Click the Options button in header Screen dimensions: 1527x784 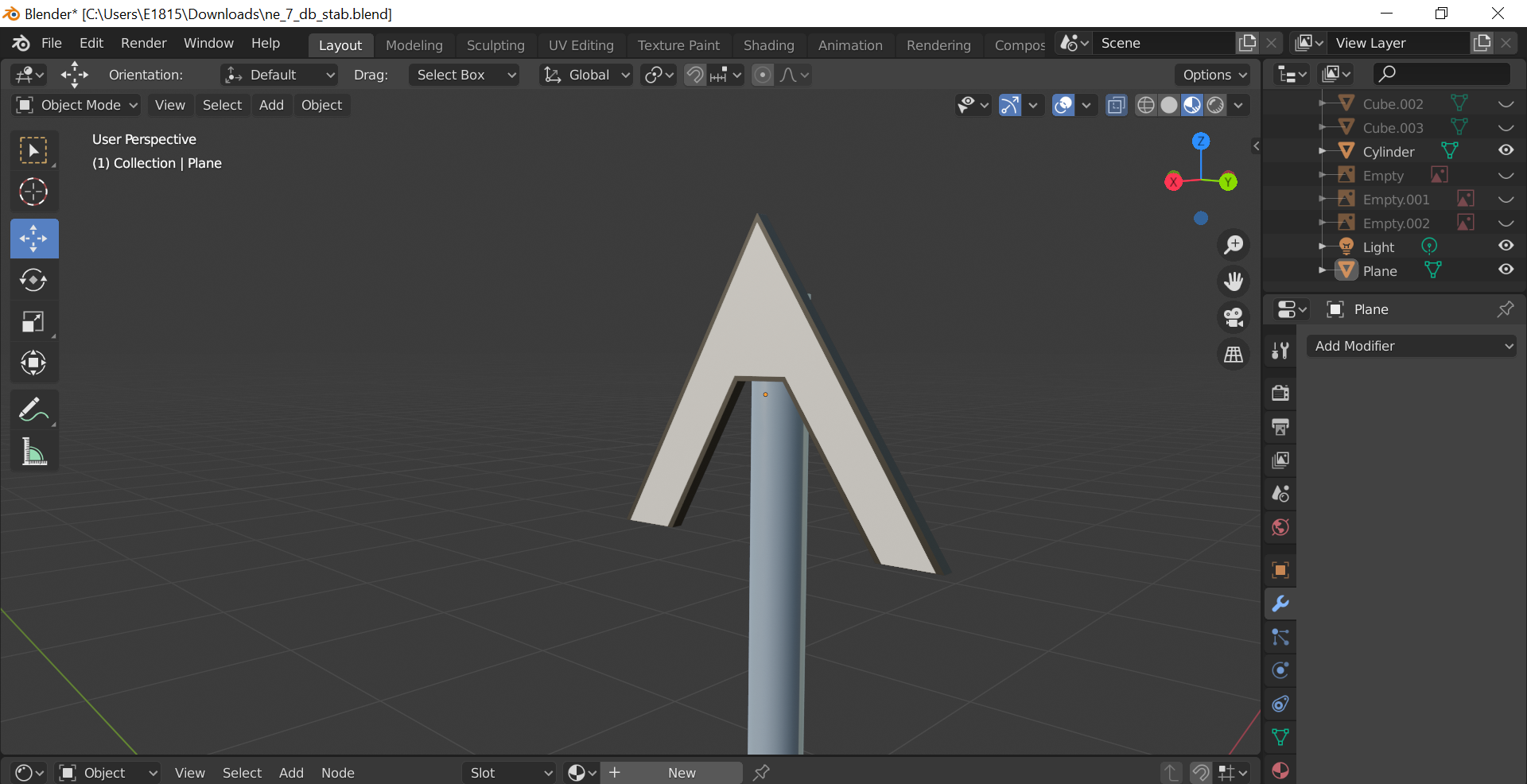point(1214,75)
